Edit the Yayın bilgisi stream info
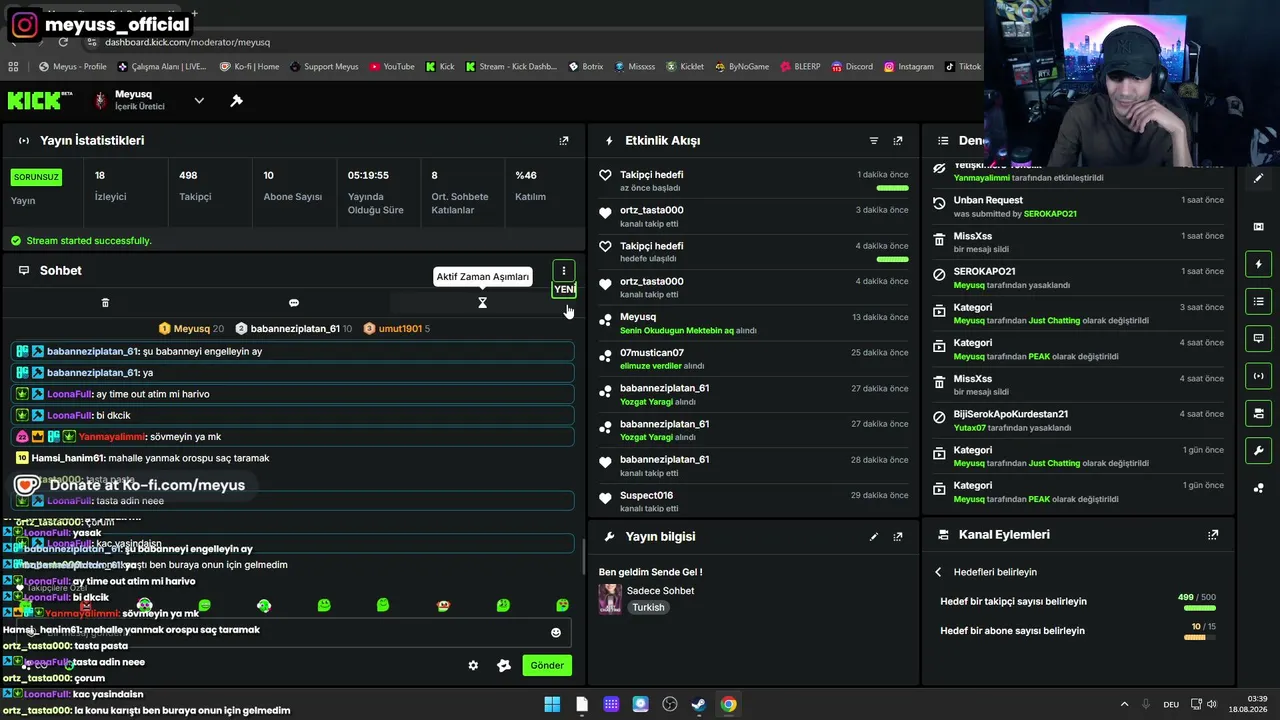The image size is (1280, 720). (874, 537)
